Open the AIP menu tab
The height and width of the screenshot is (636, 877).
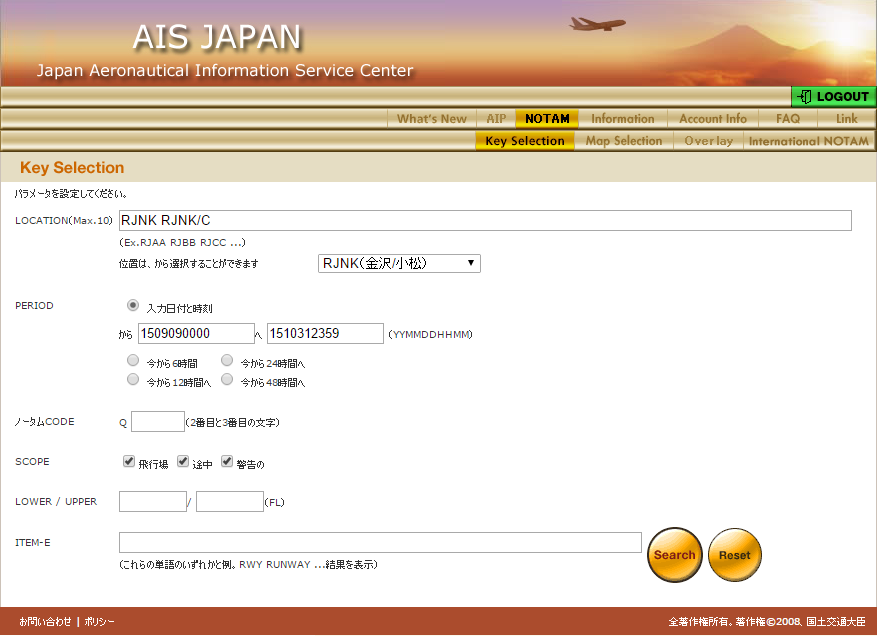[x=496, y=119]
